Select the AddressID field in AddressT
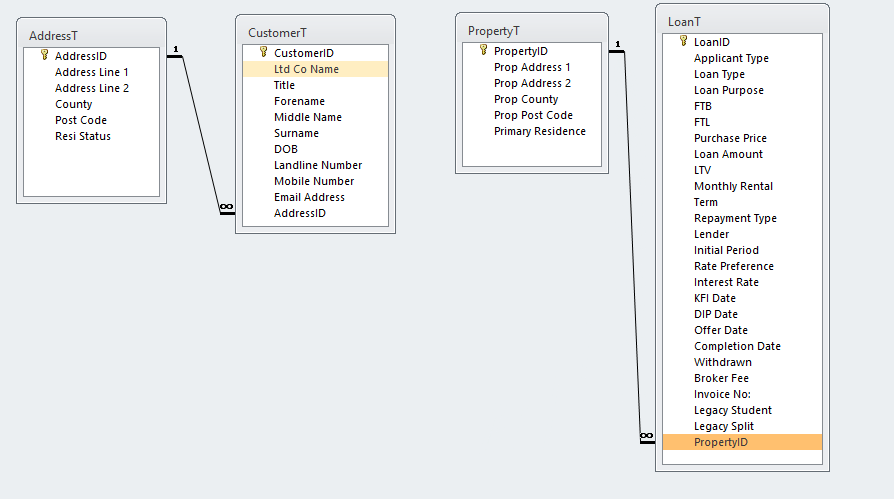894x499 pixels. tap(91, 56)
